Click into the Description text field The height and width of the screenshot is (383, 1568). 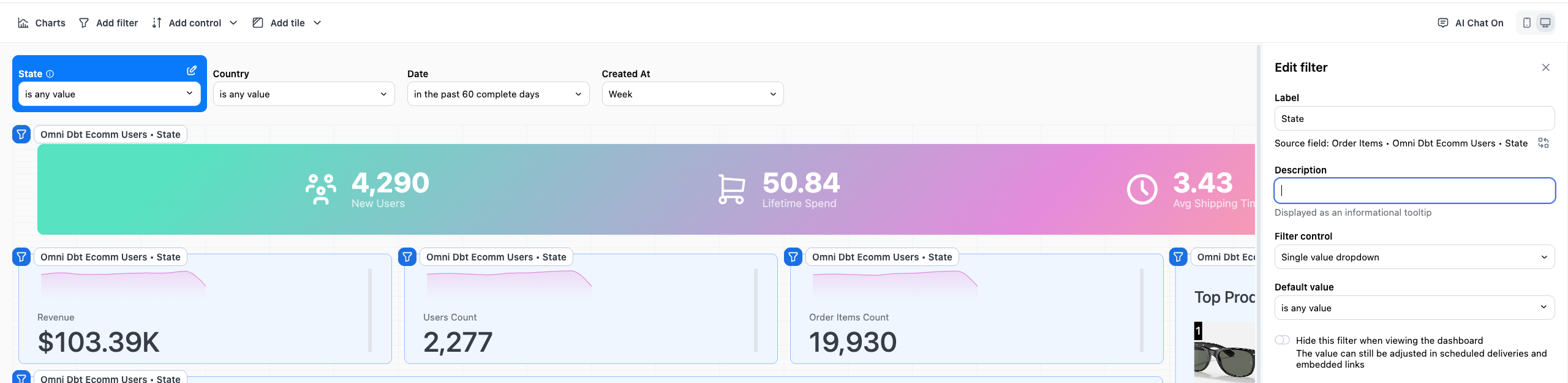(1414, 191)
